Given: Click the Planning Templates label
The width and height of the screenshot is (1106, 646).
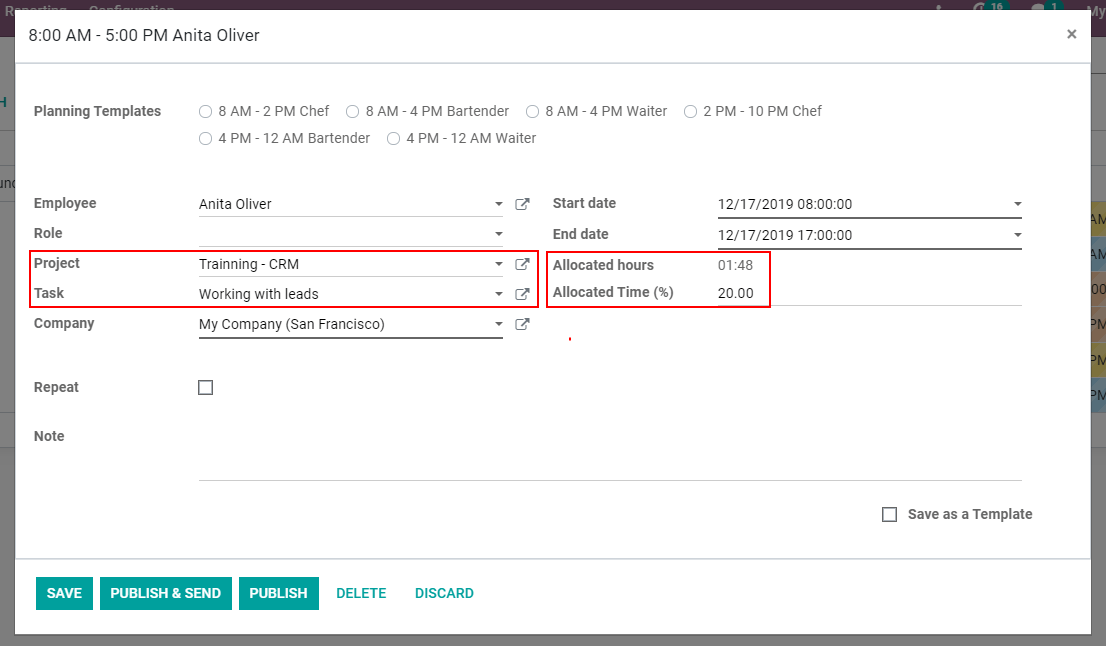Looking at the screenshot, I should pyautogui.click(x=97, y=111).
